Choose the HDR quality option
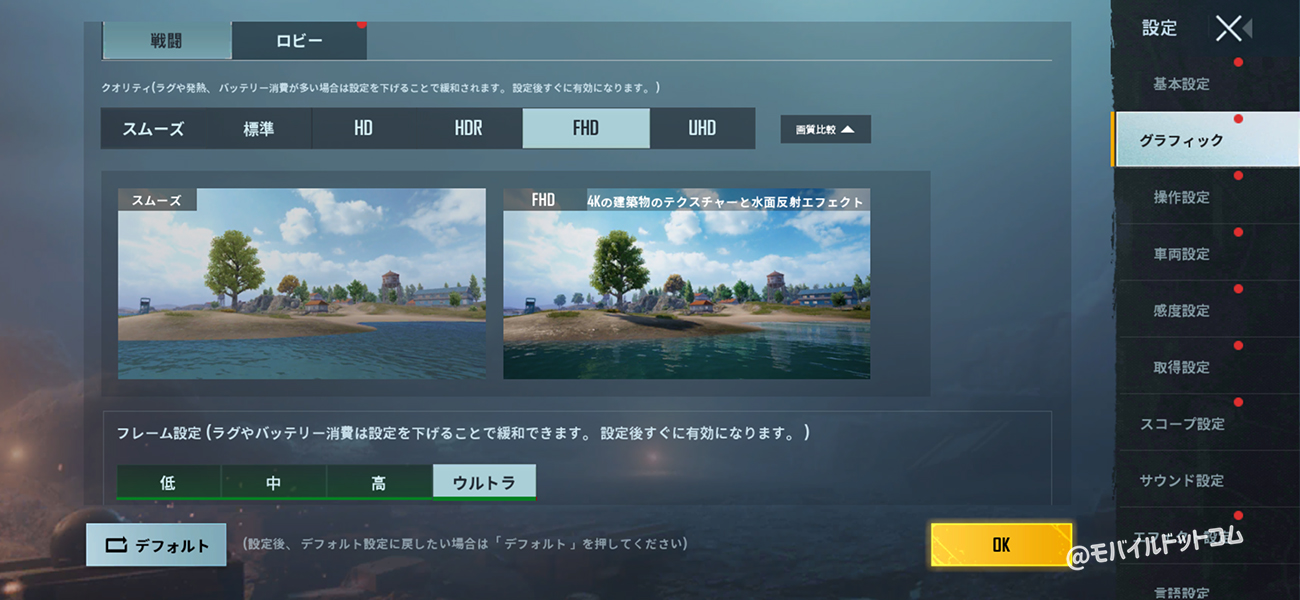 point(468,129)
